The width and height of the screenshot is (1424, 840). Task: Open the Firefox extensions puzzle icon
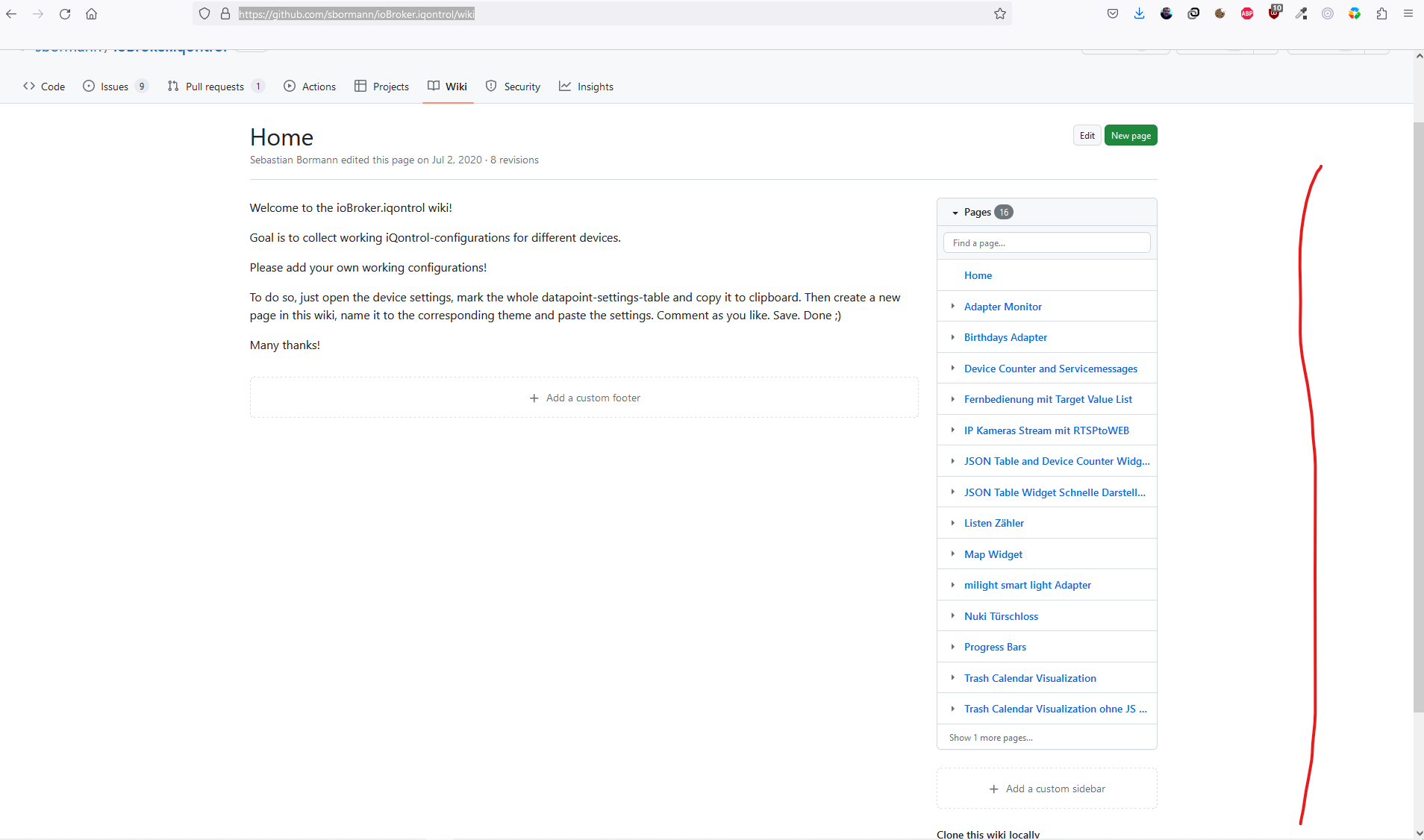coord(1381,13)
